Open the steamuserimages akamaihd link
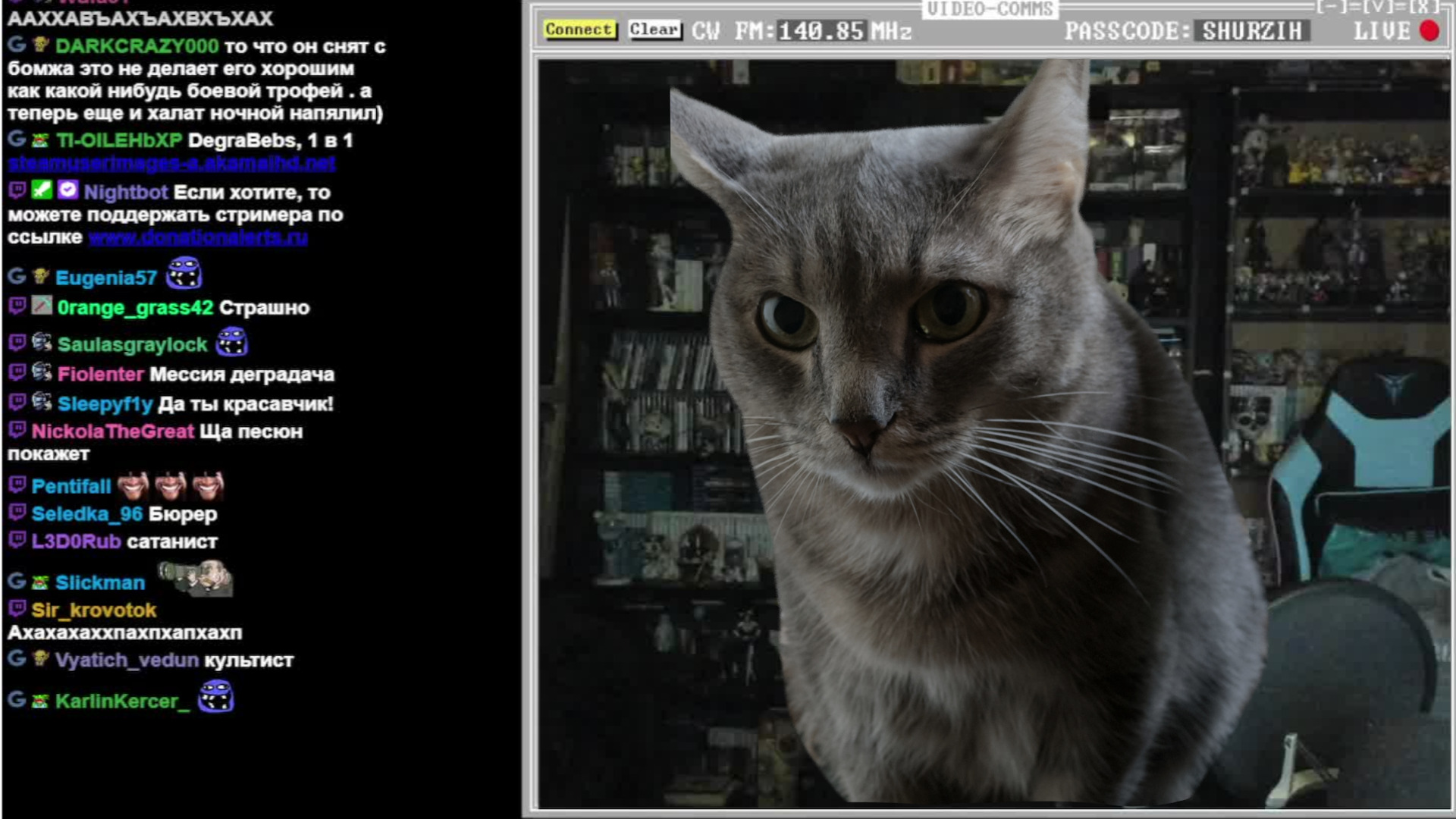Image resolution: width=1456 pixels, height=819 pixels. tap(172, 162)
